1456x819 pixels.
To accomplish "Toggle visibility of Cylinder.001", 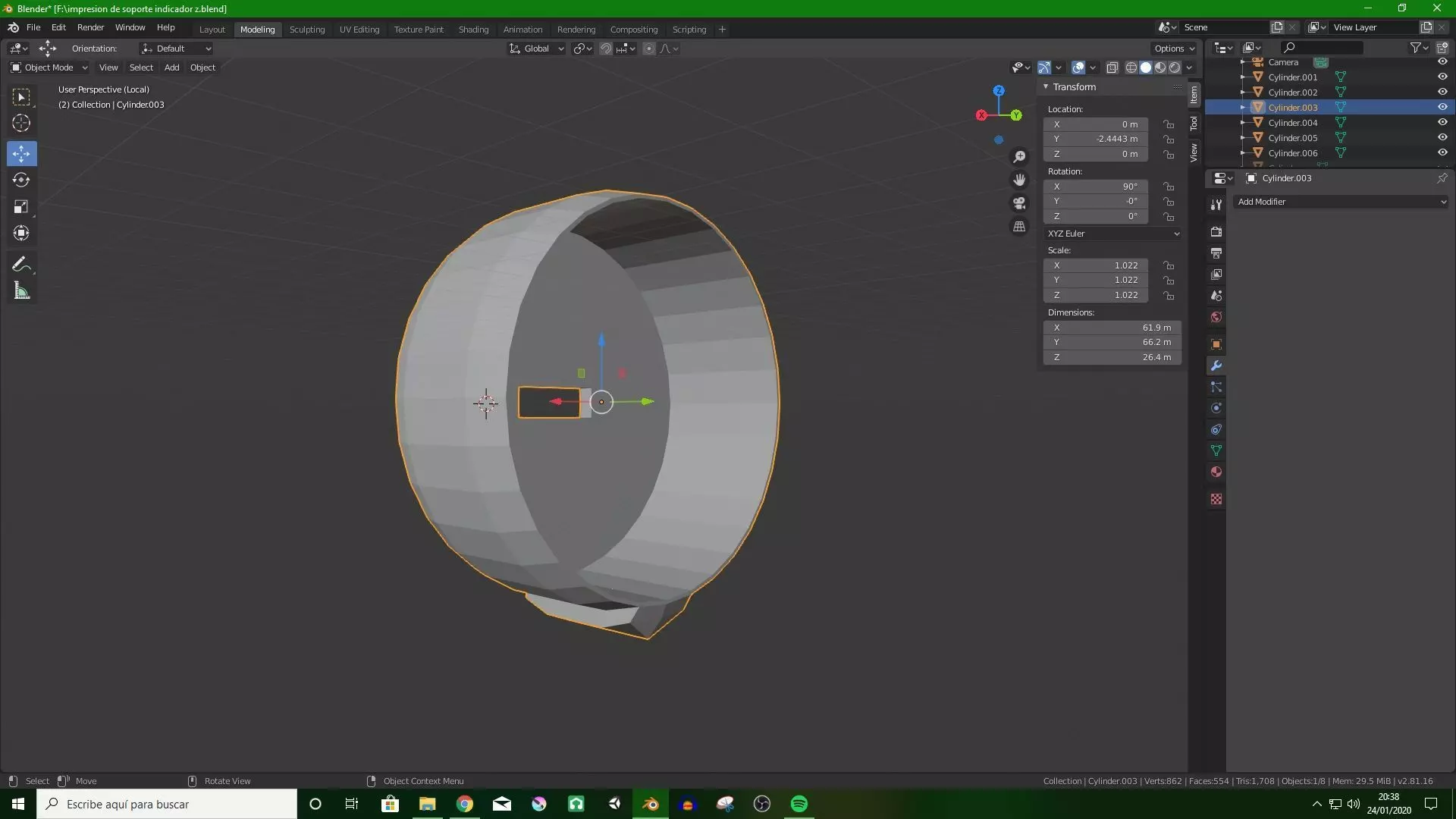I will point(1442,77).
